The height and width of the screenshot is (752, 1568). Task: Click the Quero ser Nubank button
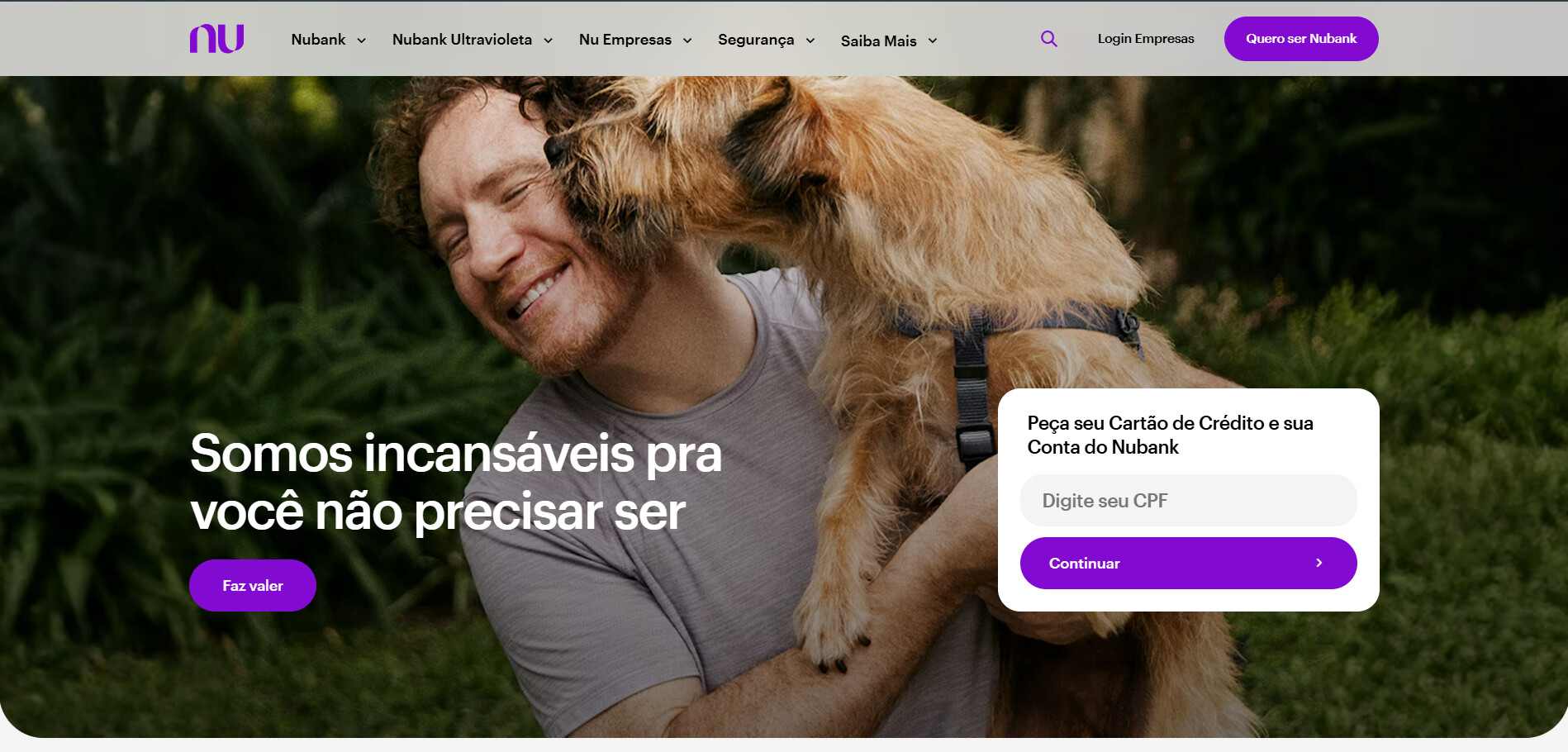pyautogui.click(x=1301, y=39)
